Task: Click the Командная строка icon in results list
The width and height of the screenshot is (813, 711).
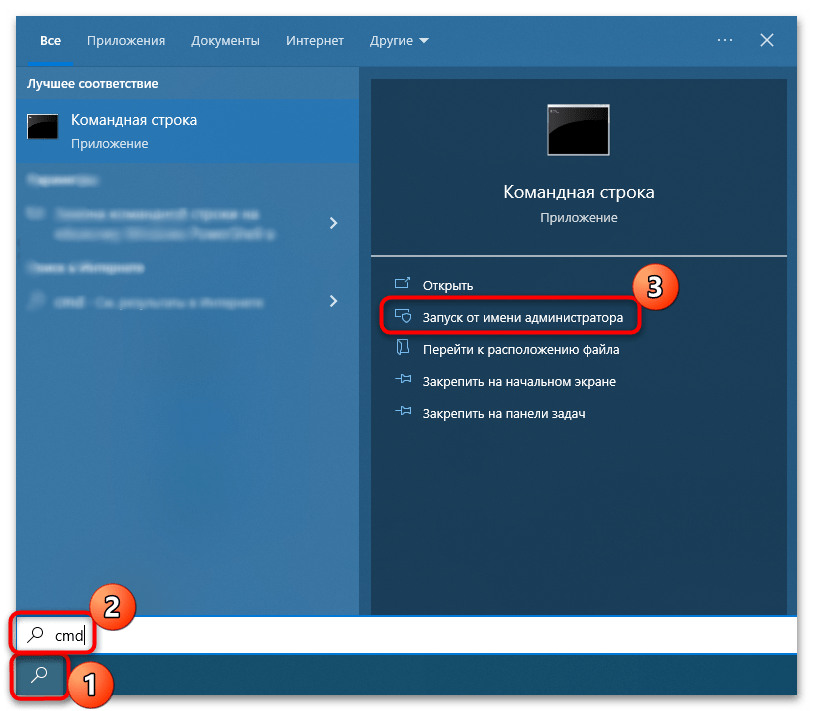Action: point(43,127)
